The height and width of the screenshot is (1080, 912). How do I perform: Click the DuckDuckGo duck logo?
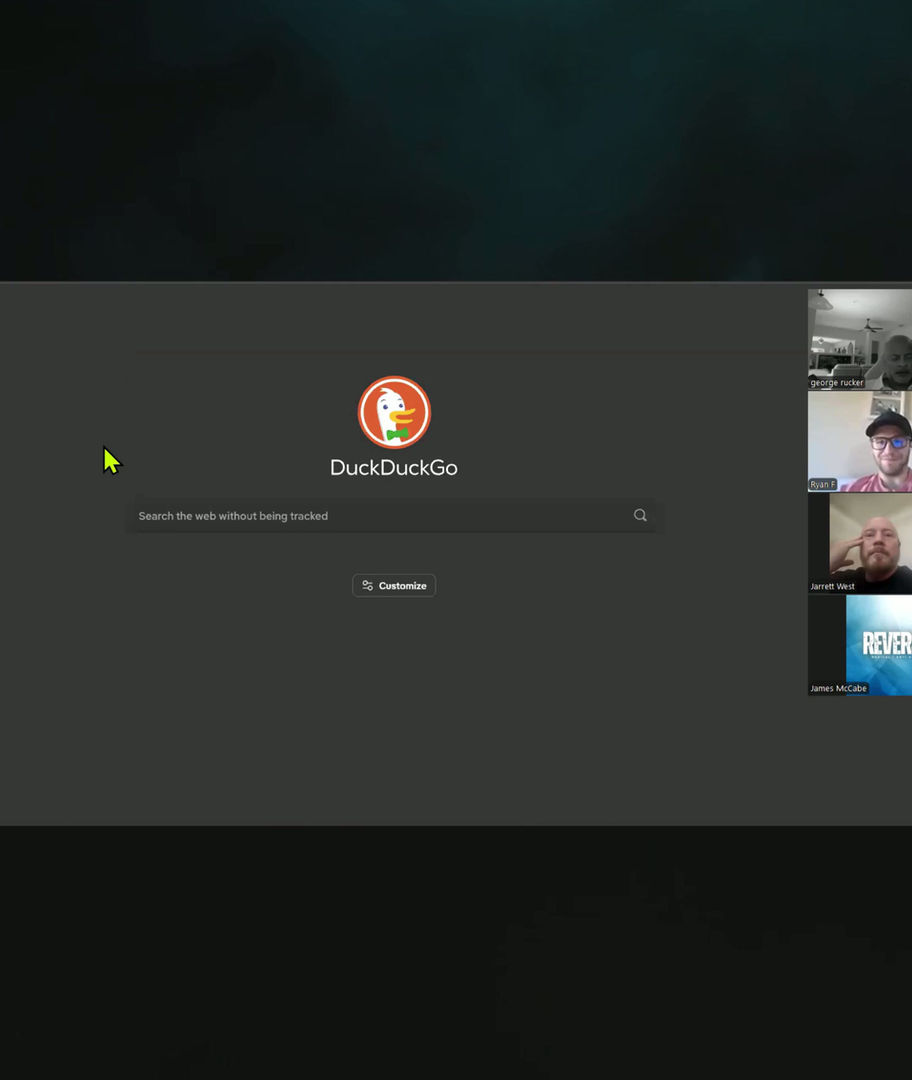pyautogui.click(x=394, y=412)
